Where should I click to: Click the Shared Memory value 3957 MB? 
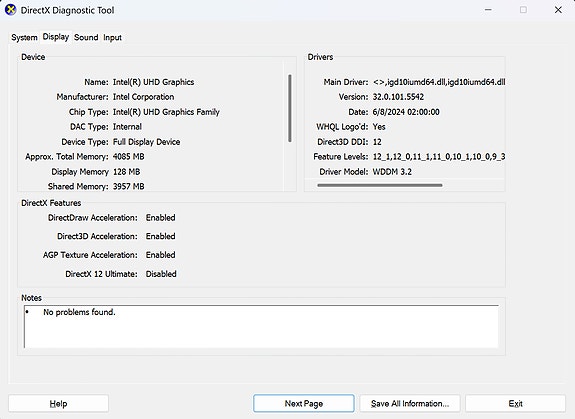(x=128, y=186)
